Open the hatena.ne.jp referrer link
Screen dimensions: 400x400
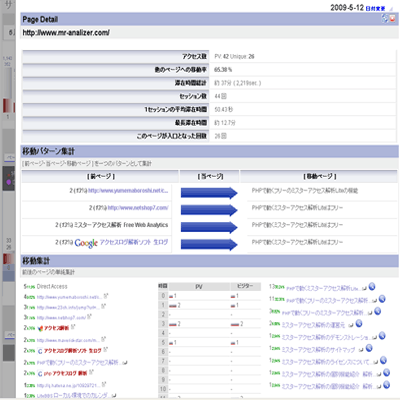(68, 385)
